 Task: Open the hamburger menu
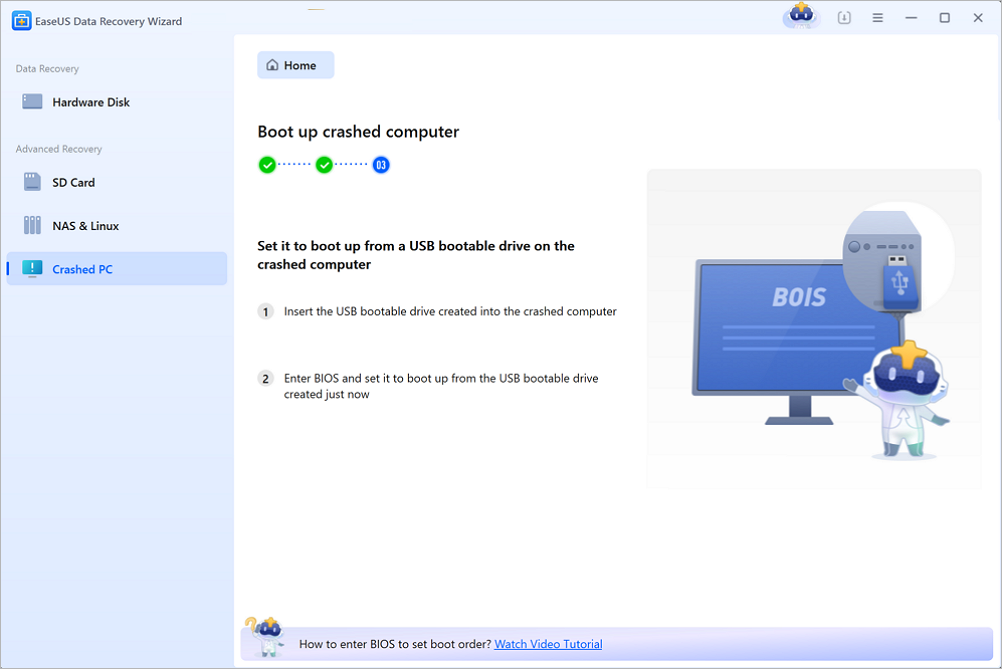(x=877, y=18)
